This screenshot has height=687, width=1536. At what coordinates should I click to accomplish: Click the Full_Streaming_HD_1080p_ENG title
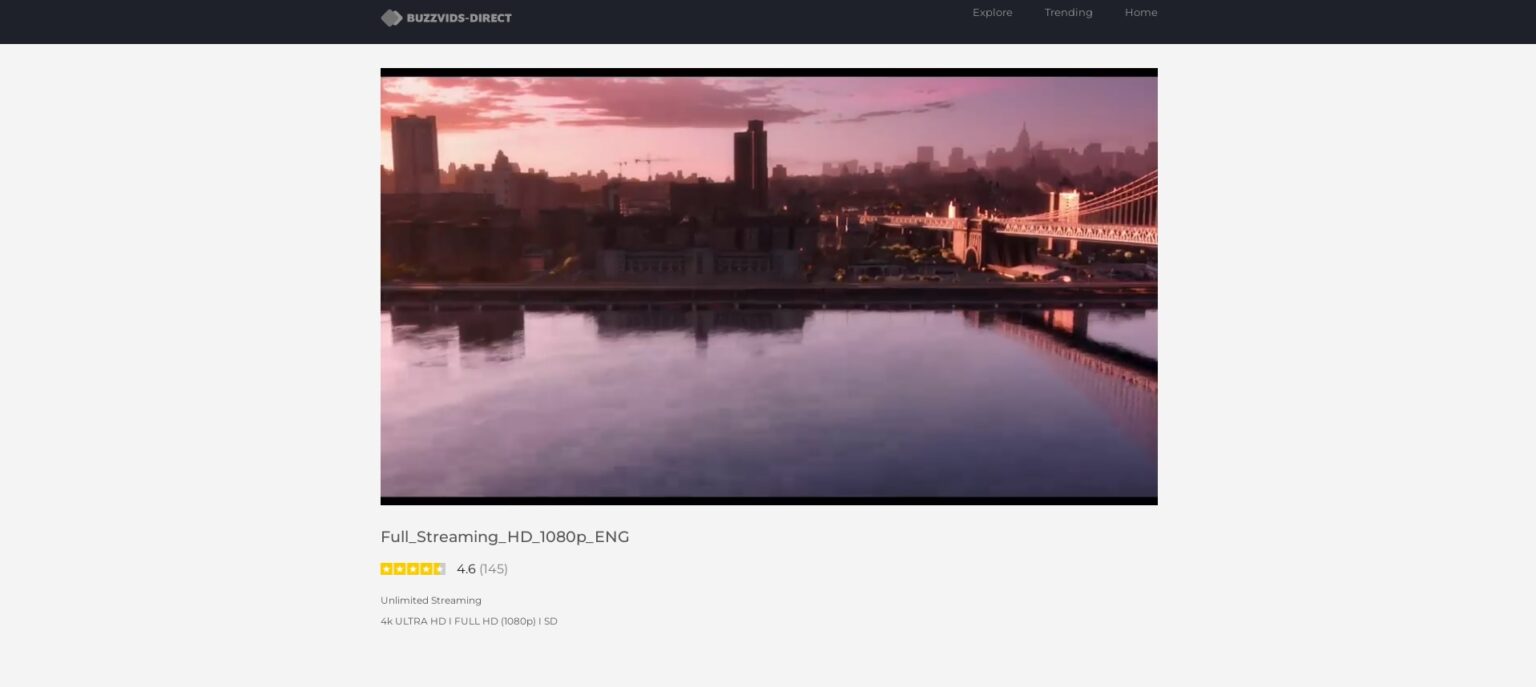(504, 537)
